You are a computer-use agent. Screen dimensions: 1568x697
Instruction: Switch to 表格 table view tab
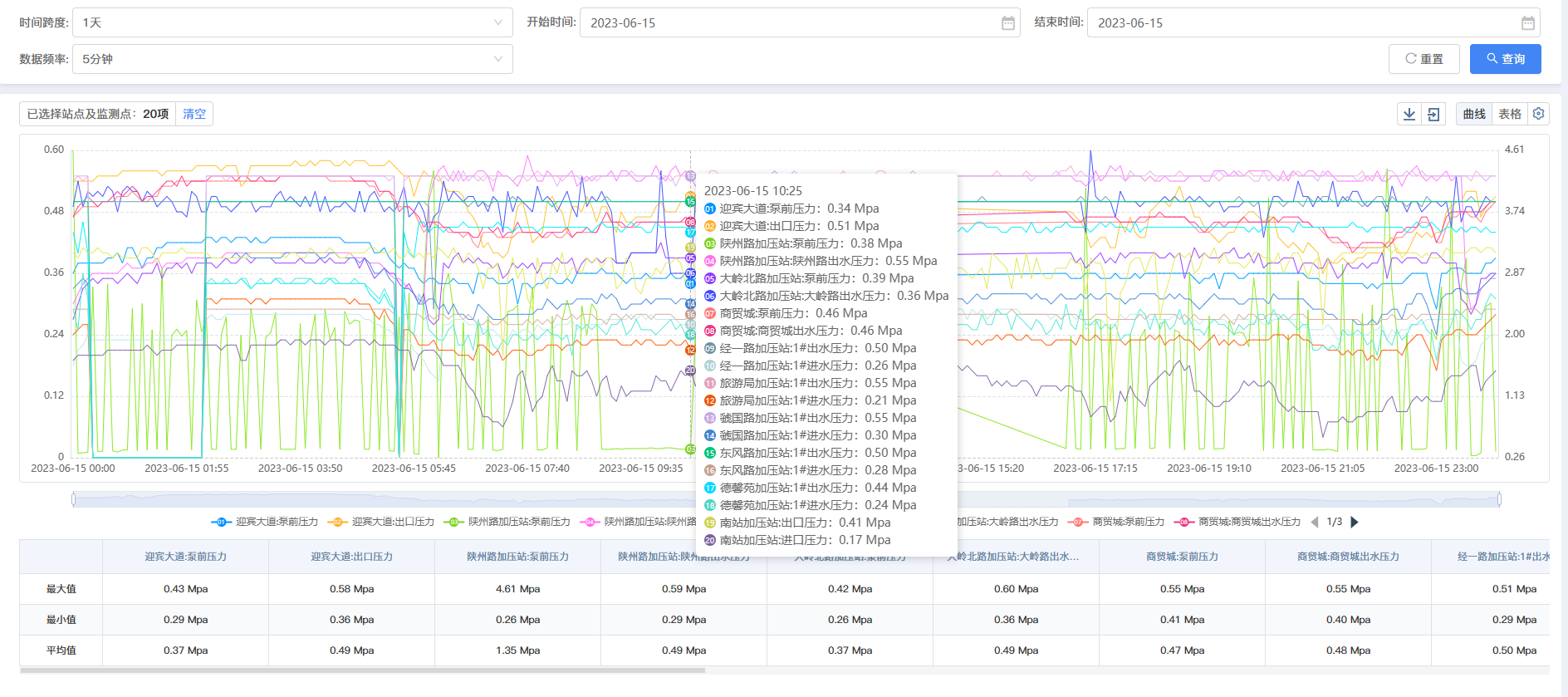(1509, 114)
